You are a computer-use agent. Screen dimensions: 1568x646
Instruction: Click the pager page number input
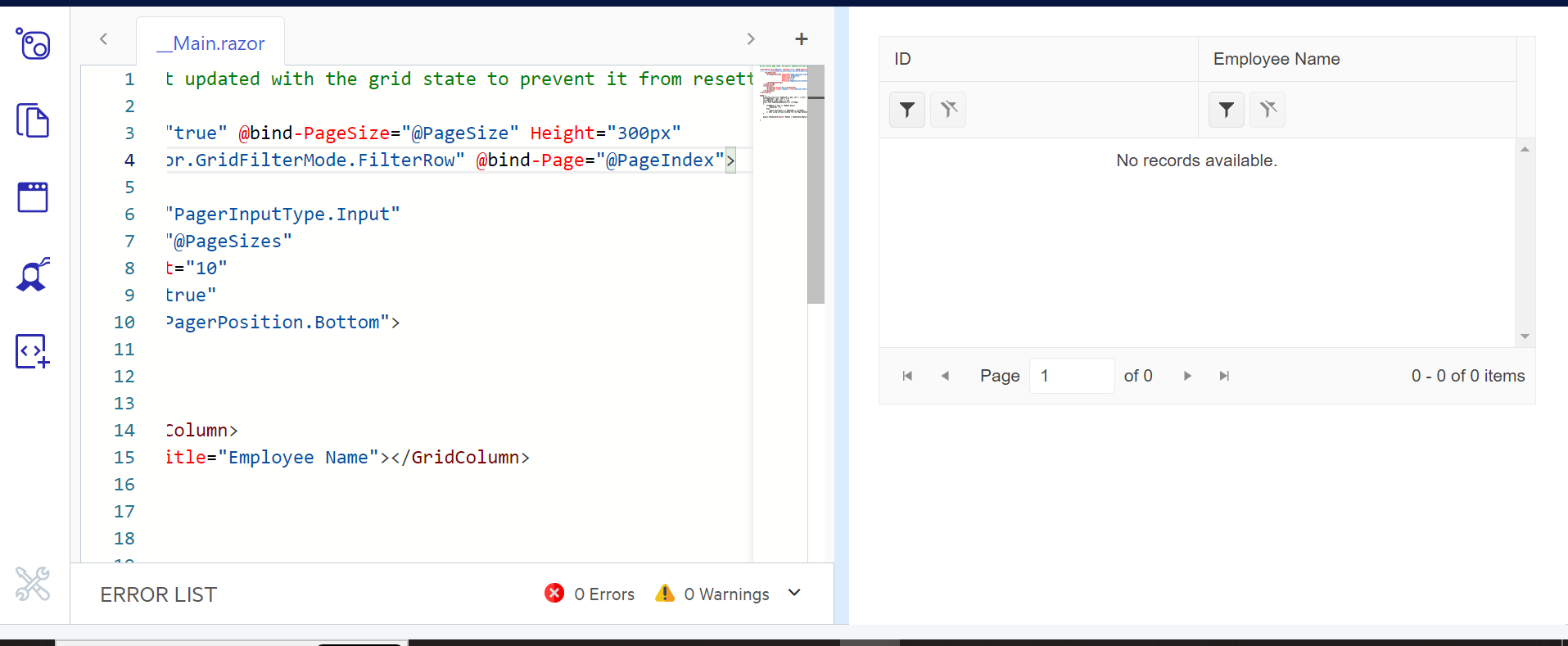tap(1071, 376)
